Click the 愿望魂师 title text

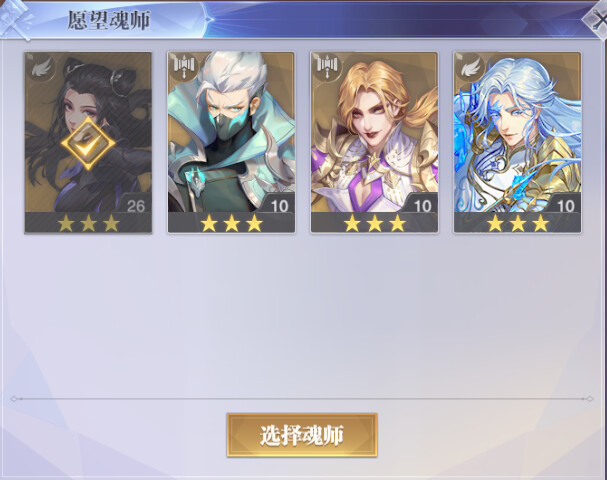(109, 20)
